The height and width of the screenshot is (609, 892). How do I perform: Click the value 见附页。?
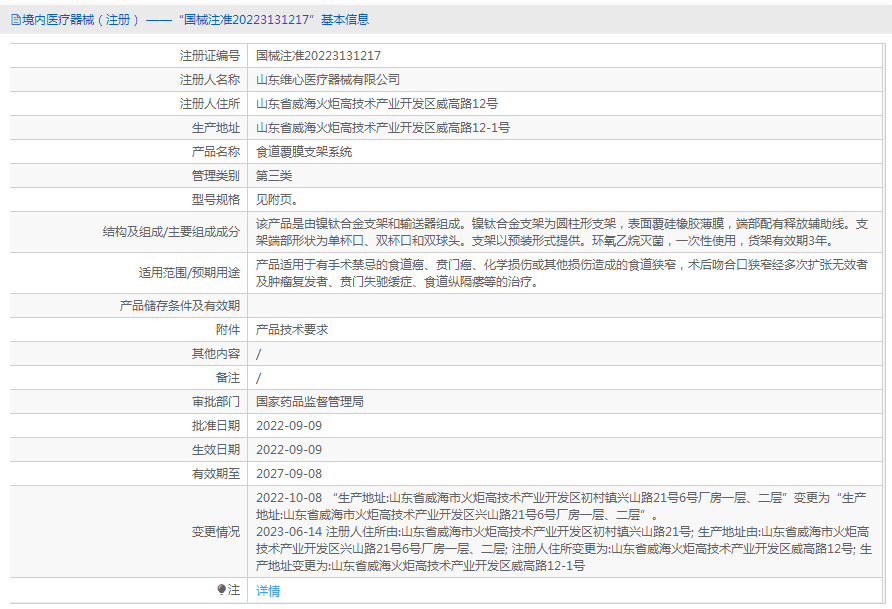point(277,200)
